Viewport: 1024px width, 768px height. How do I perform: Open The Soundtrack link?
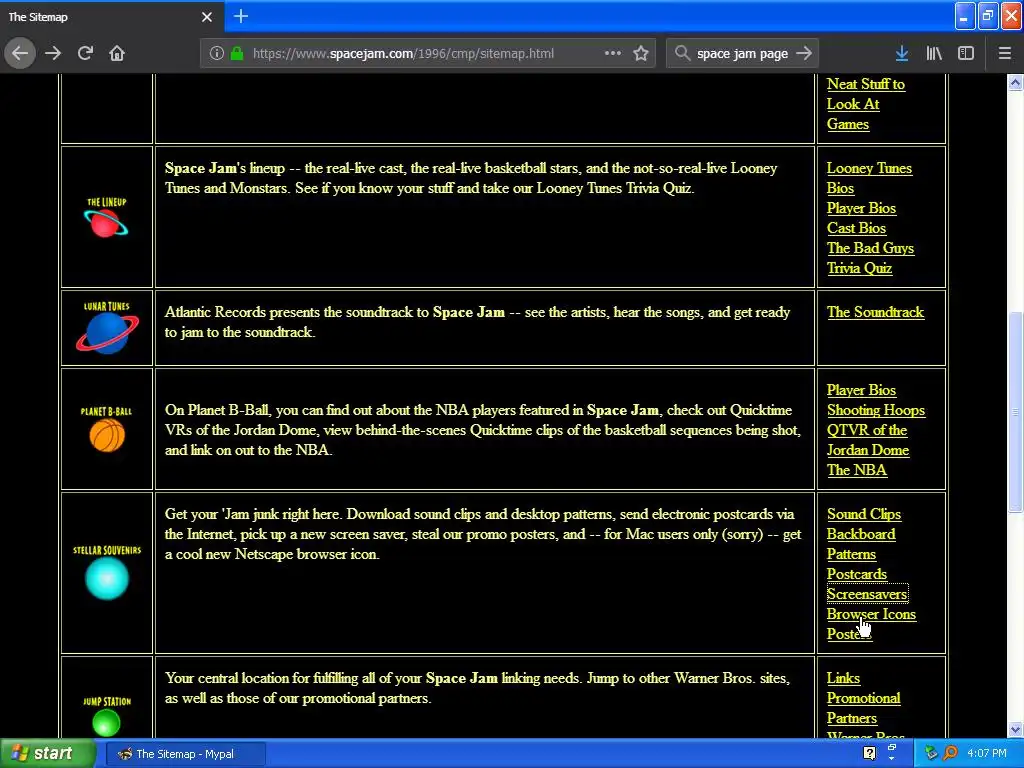click(875, 312)
